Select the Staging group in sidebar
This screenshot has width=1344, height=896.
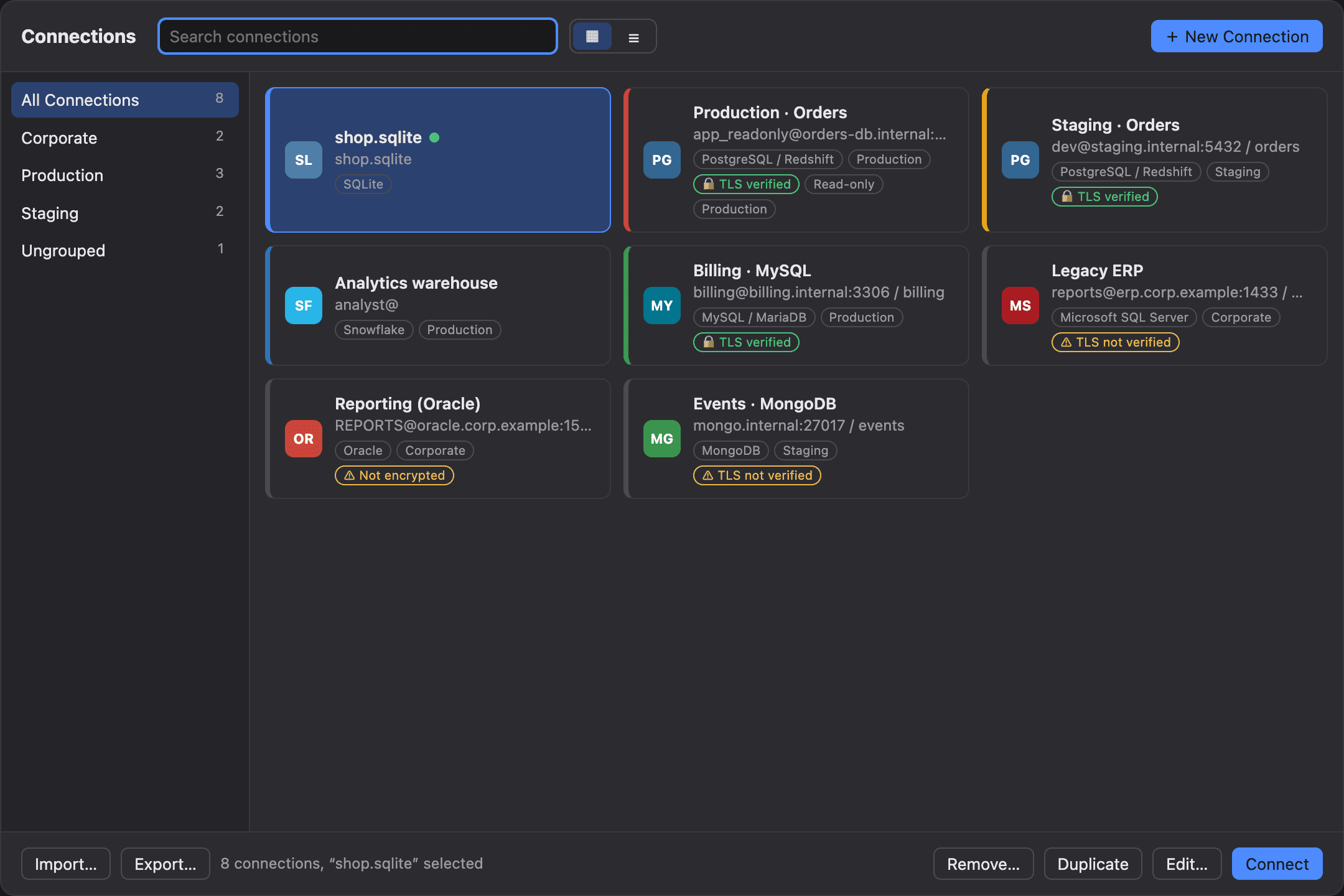pyautogui.click(x=125, y=213)
